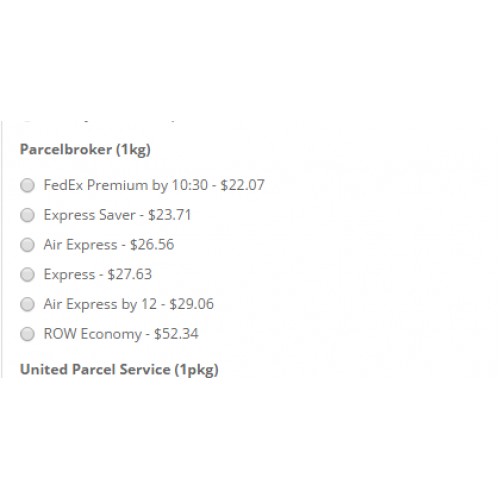Viewport: 500px width, 500px height.
Task: Pick the Express $27.63 radio button
Action: (x=27, y=275)
